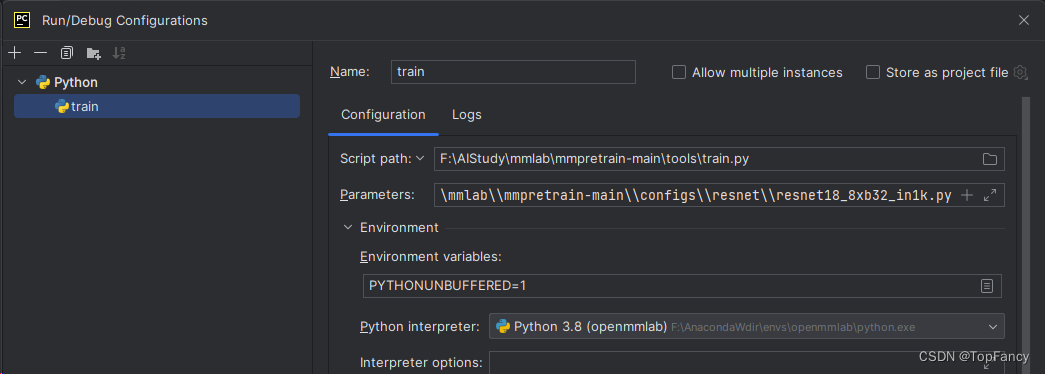Click Python icon of train configuration
Viewport: 1045px width, 374px height.
(62, 106)
